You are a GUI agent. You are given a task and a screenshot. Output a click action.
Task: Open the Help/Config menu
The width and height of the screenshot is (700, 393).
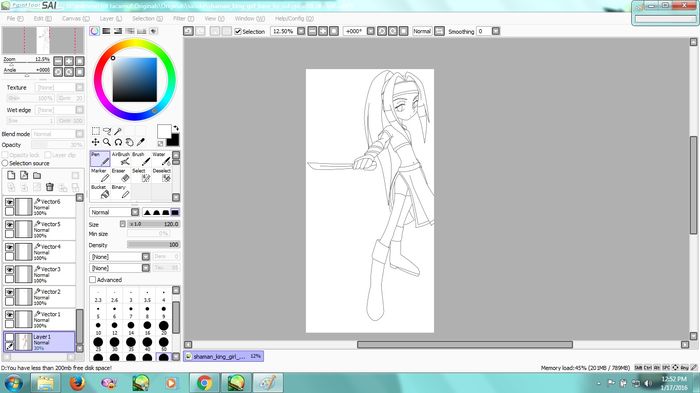pos(294,18)
